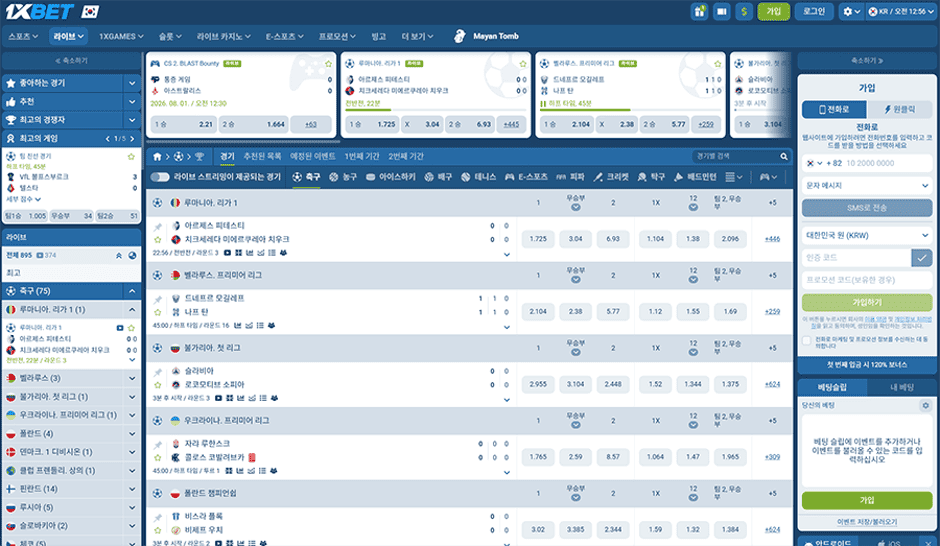This screenshot has height=546, width=940.
Task: Open the 스포츠 menu
Action: [x=23, y=36]
